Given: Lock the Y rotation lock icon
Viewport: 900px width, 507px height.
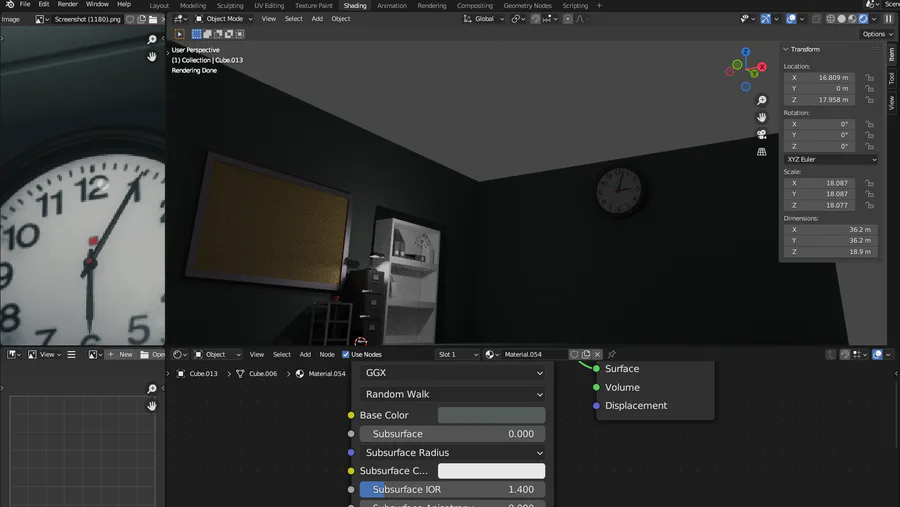Looking at the screenshot, I should click(870, 135).
